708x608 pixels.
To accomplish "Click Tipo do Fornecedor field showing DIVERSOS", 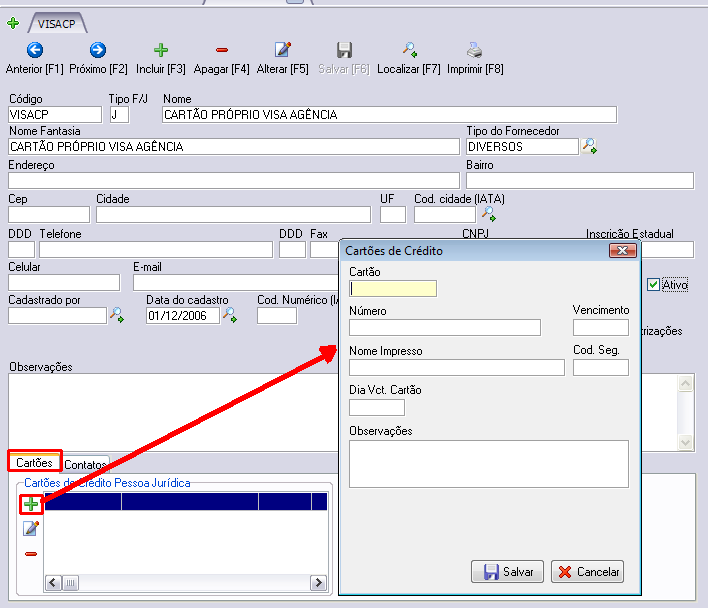I will (x=522, y=147).
